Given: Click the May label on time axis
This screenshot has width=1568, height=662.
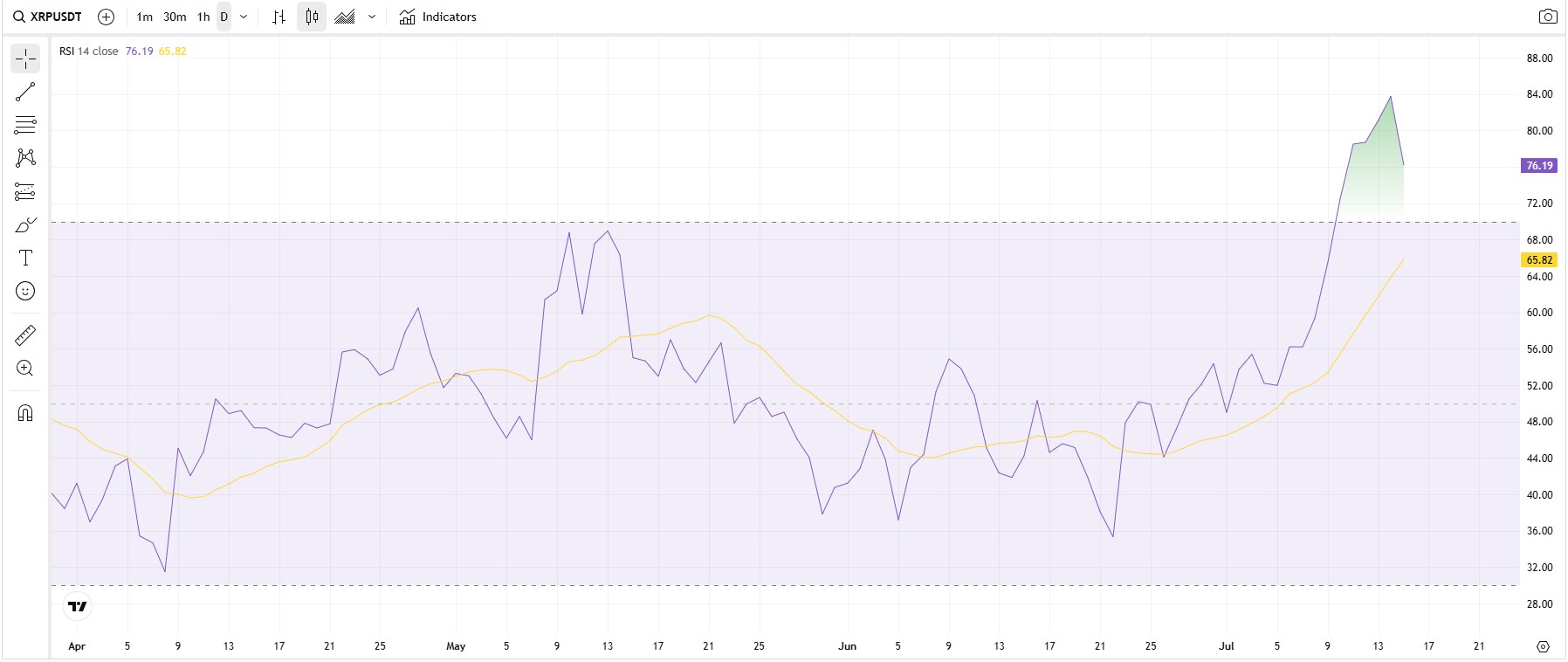Looking at the screenshot, I should 456,646.
